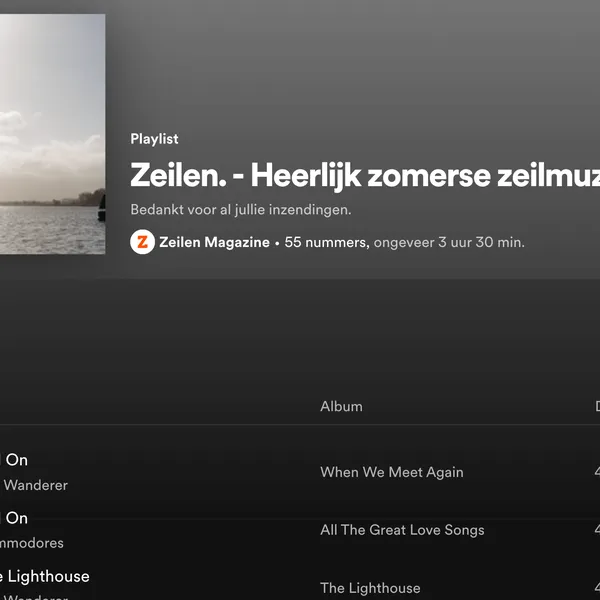Sort by the Album column header
This screenshot has height=600, width=600.
tap(341, 406)
